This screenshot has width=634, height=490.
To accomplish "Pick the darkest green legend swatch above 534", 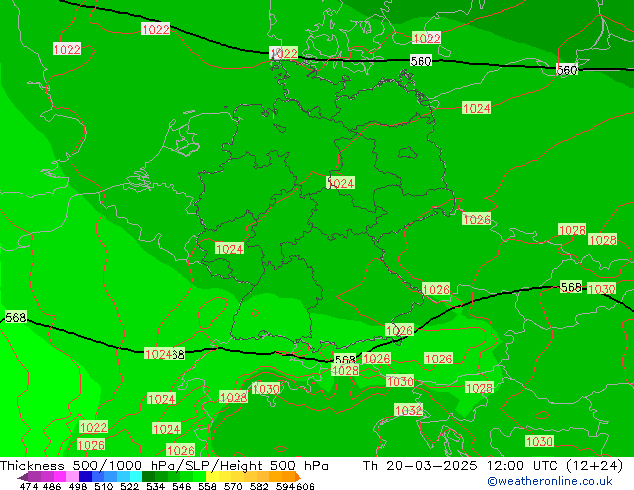I will tap(148, 476).
